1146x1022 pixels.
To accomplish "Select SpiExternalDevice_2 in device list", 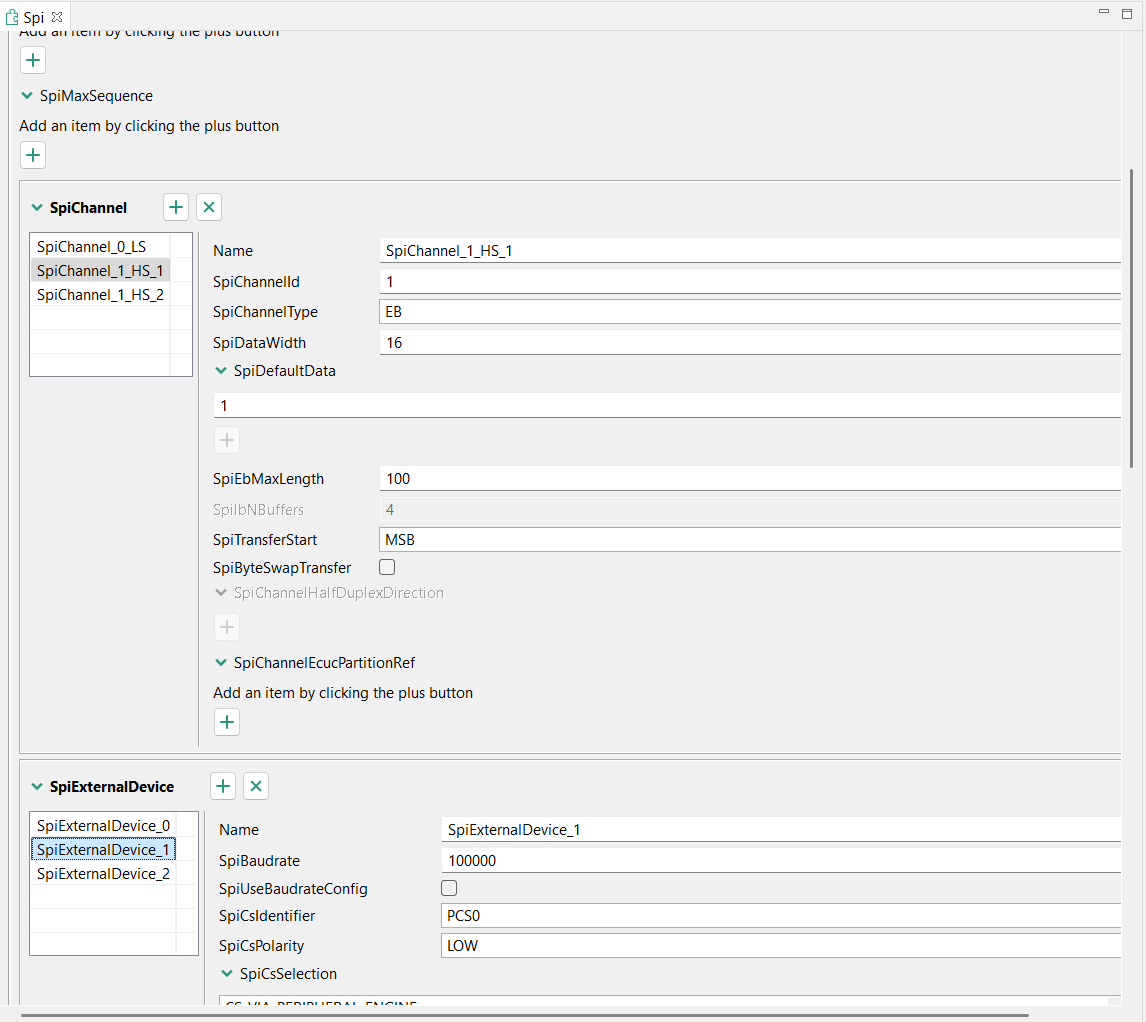I will [103, 873].
